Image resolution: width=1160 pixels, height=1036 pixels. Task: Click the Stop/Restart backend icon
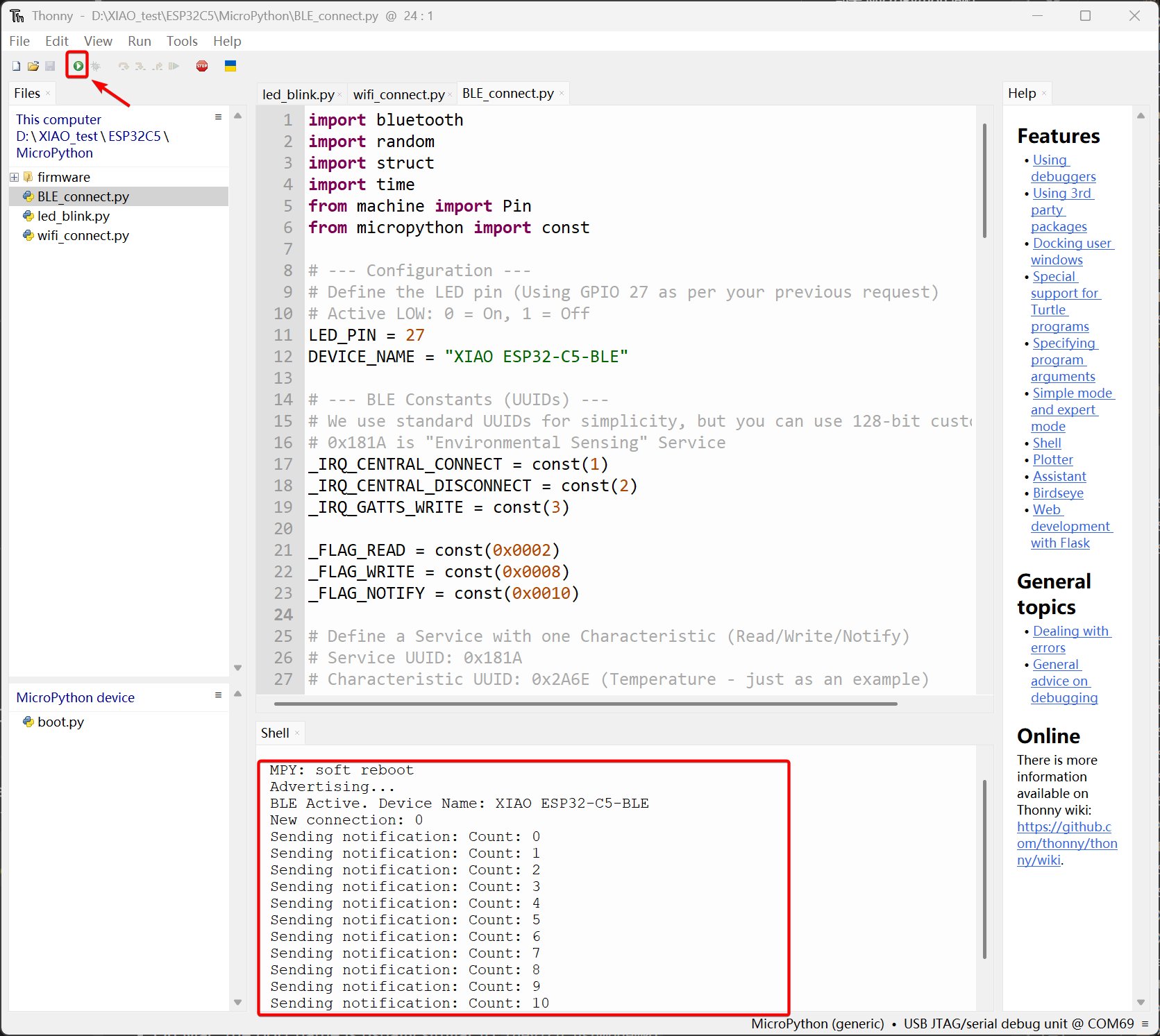coord(202,66)
